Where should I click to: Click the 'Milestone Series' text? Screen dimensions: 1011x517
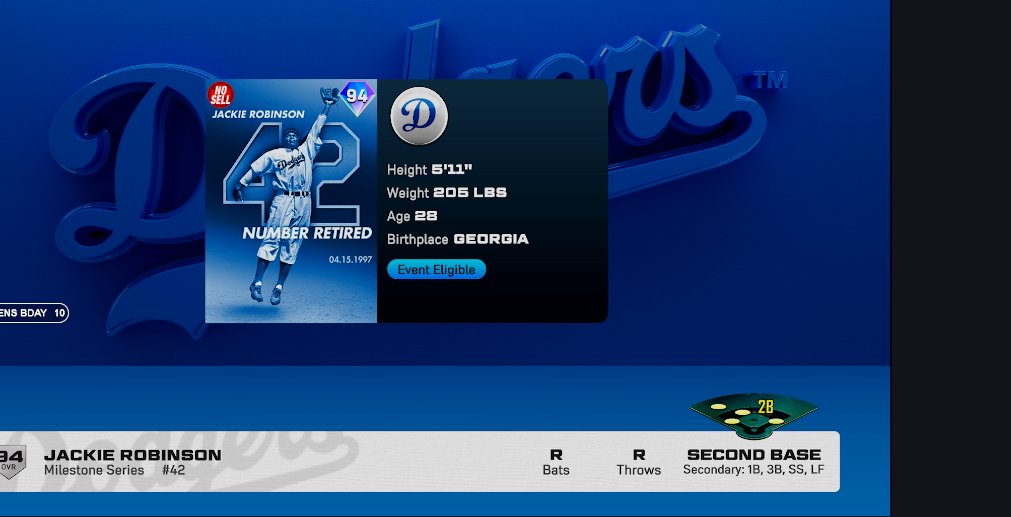[x=94, y=471]
